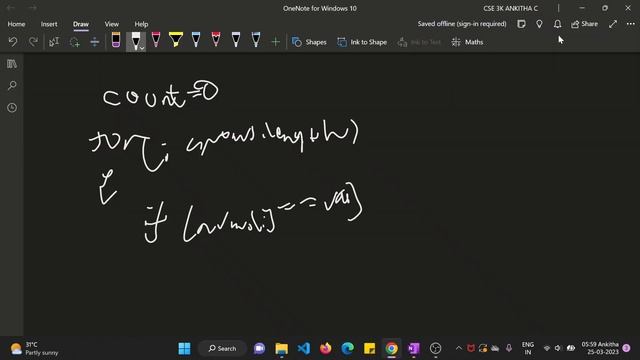
Task: Enter full screen mode
Action: [x=613, y=24]
